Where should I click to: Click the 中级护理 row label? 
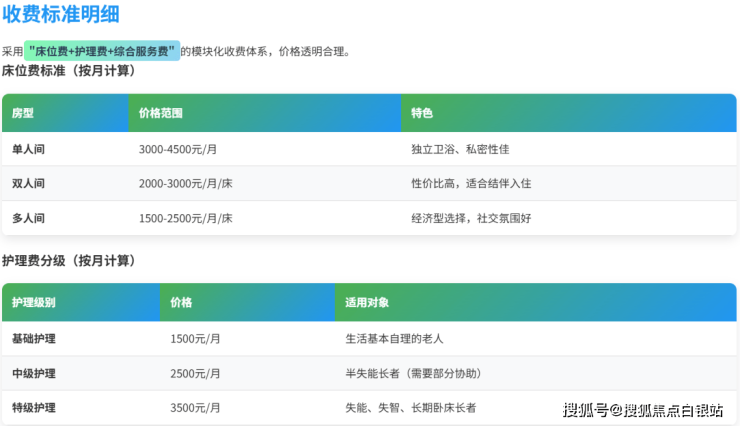[34, 373]
